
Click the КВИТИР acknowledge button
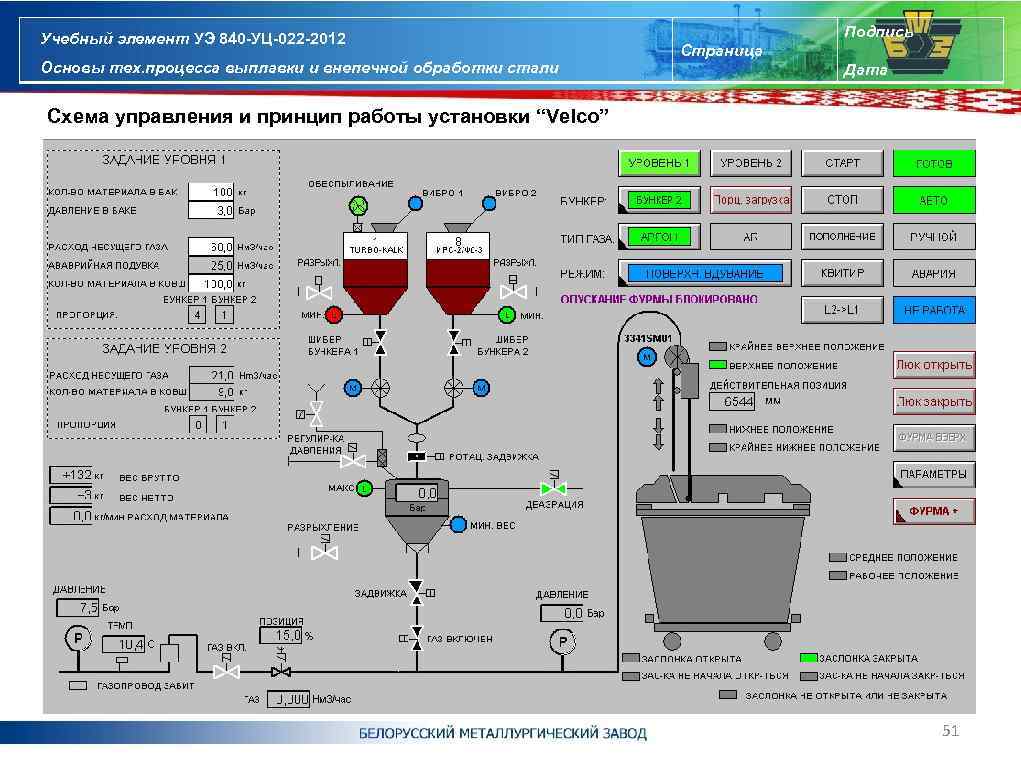point(843,274)
